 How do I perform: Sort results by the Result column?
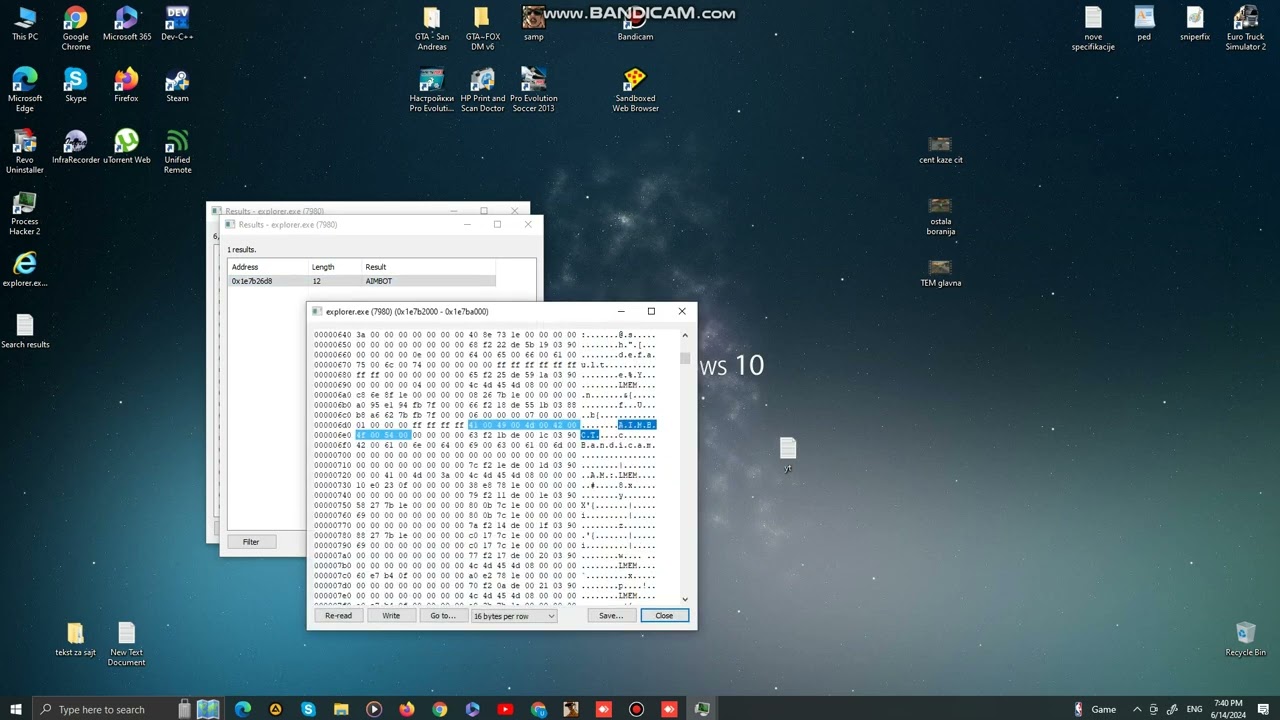coord(429,267)
